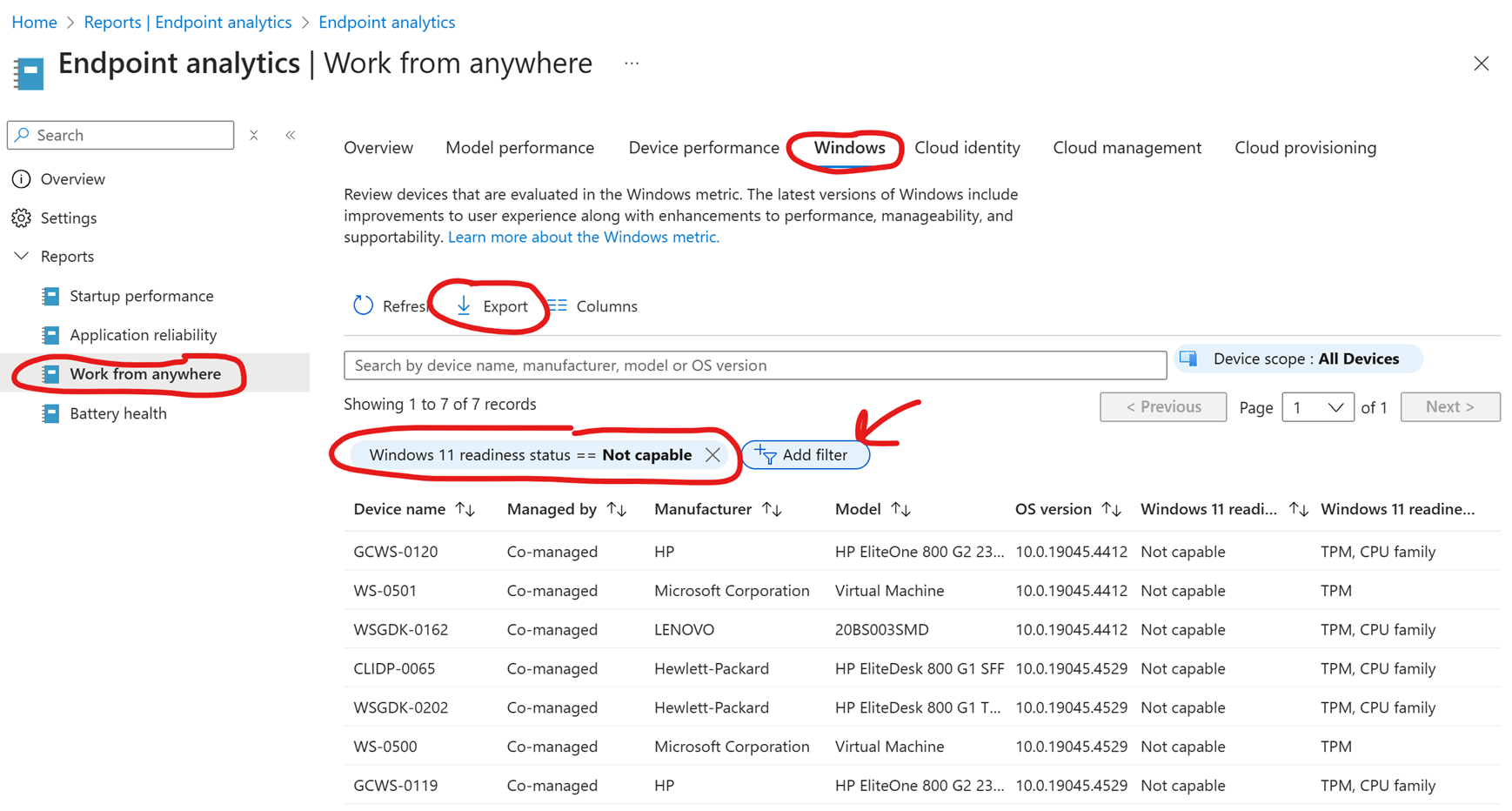
Task: Select device GCWS-0119
Action: [396, 786]
